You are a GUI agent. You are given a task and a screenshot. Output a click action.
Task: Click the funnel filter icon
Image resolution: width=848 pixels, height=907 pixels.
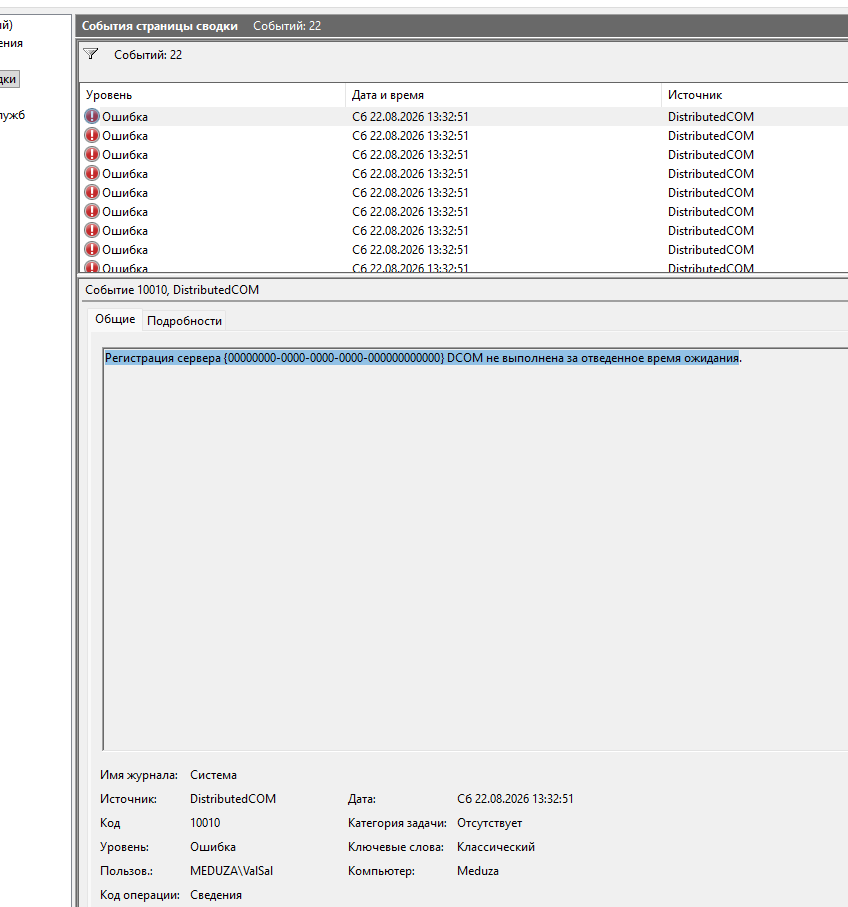point(91,54)
